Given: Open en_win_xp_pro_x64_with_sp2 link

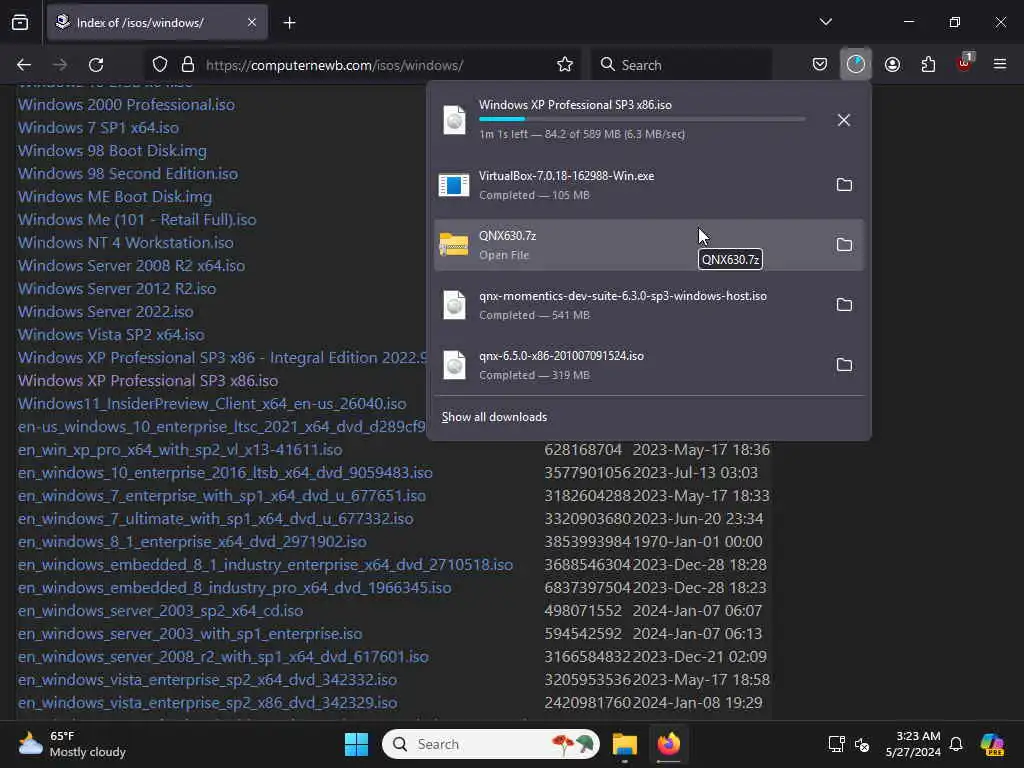Looking at the screenshot, I should pyautogui.click(x=180, y=449).
